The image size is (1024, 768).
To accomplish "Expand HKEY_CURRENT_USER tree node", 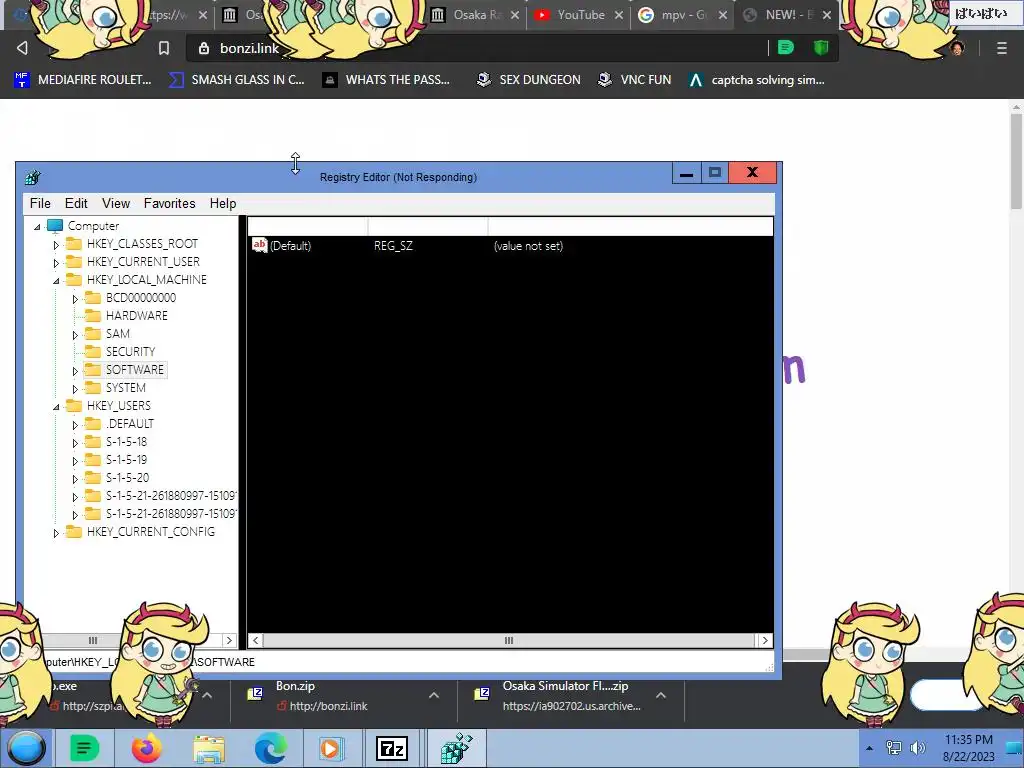I will pyautogui.click(x=56, y=263).
